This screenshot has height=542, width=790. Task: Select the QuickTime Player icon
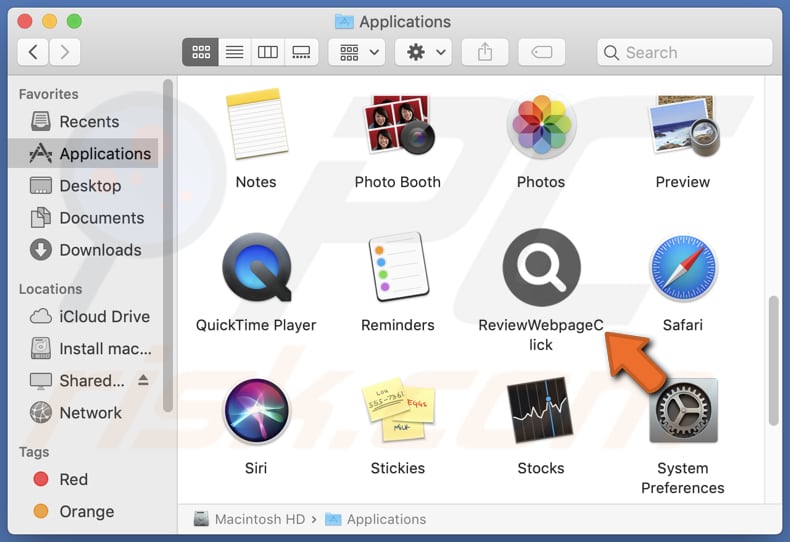click(256, 267)
